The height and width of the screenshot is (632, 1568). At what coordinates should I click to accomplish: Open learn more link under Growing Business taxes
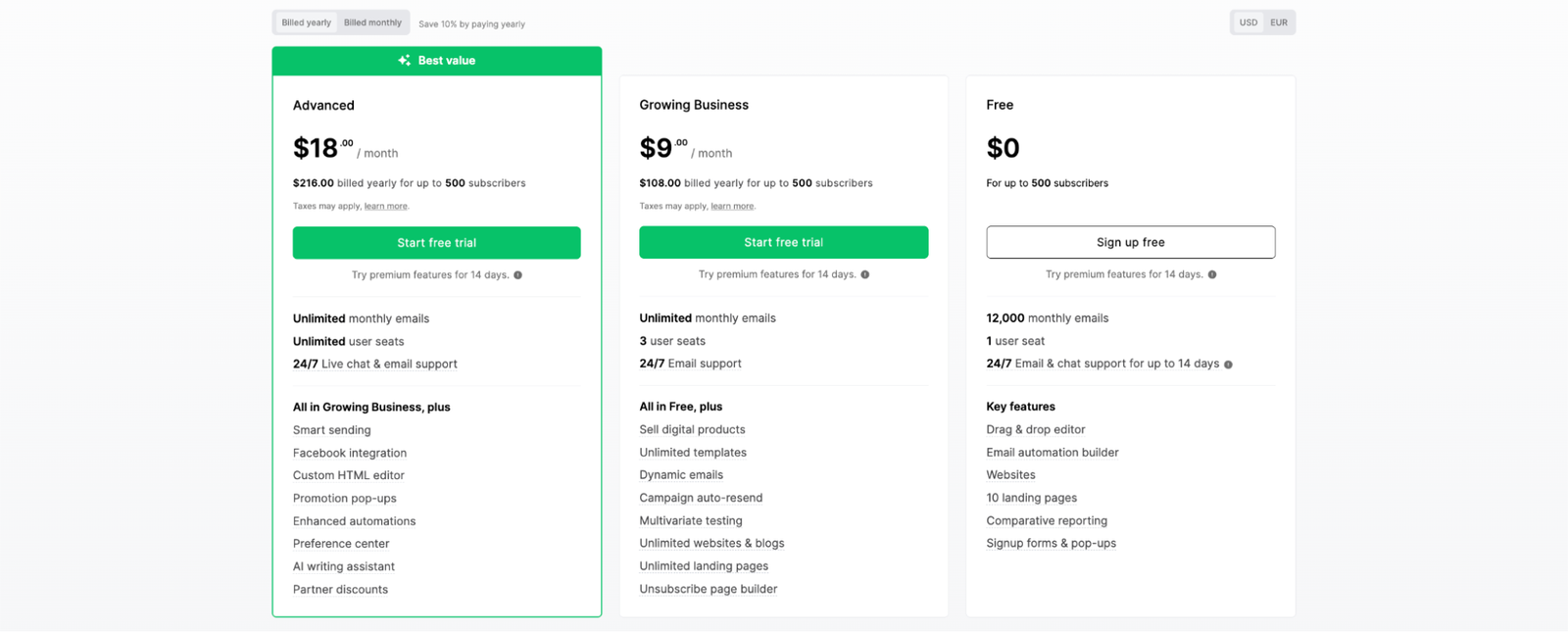coord(732,207)
